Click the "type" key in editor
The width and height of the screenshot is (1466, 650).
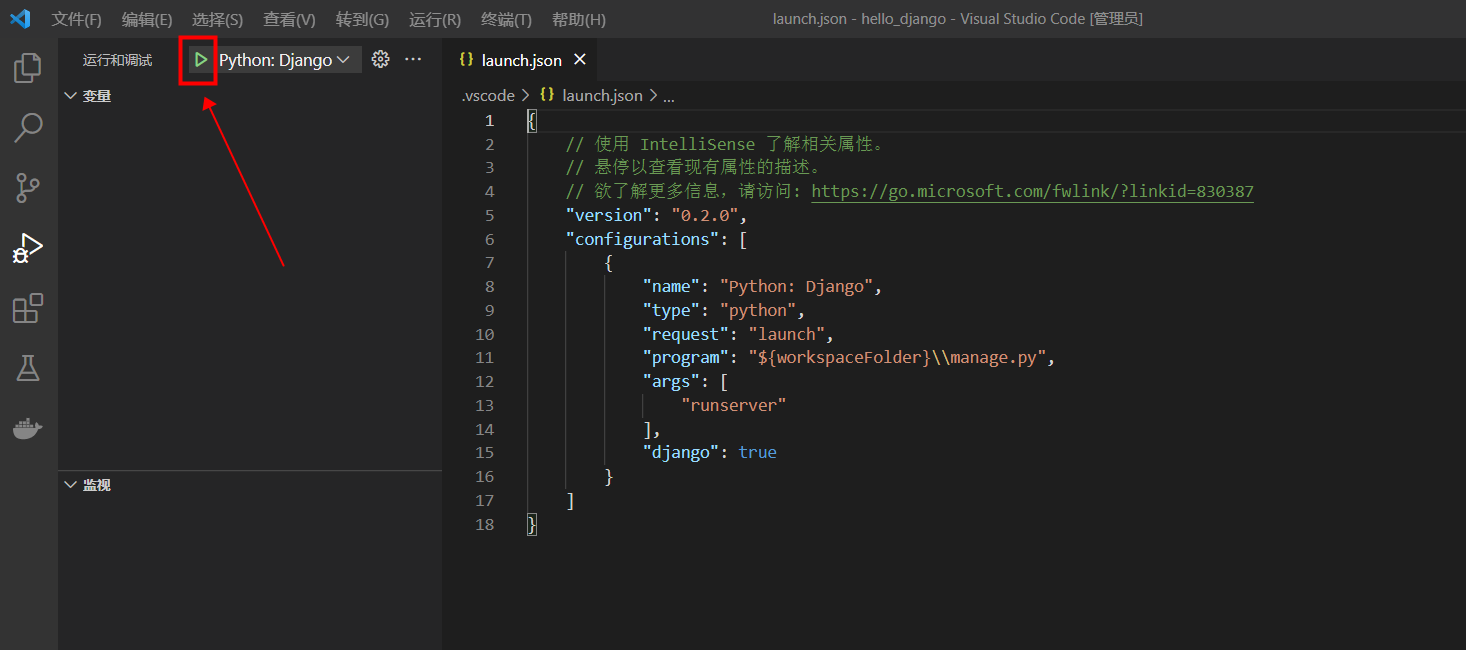coord(670,310)
